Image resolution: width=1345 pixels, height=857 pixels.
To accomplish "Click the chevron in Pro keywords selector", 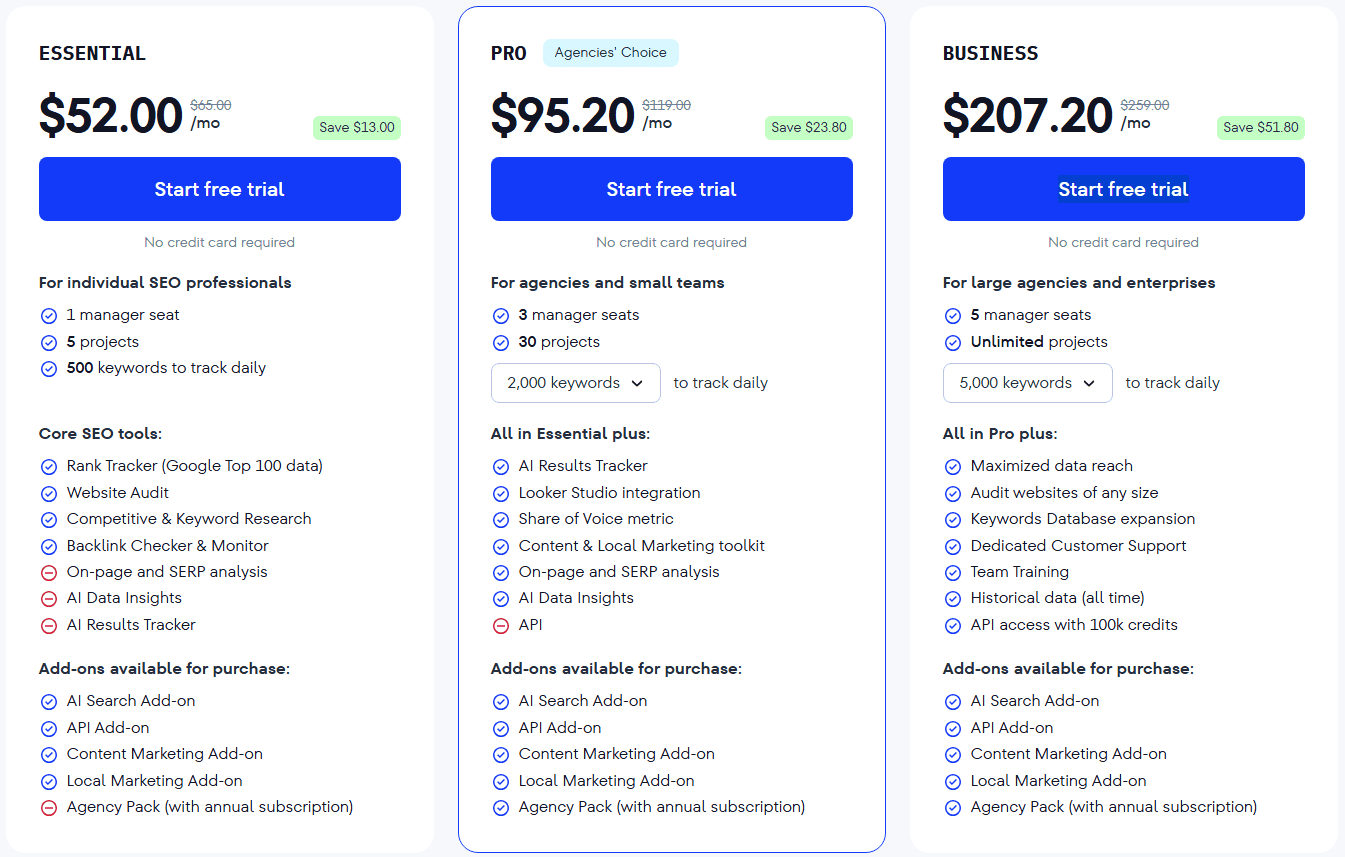I will click(x=639, y=383).
